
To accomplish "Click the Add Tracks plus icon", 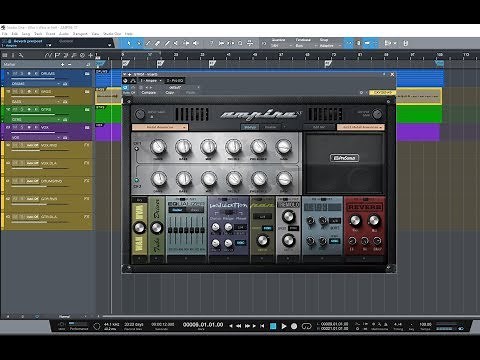I will tap(91, 55).
